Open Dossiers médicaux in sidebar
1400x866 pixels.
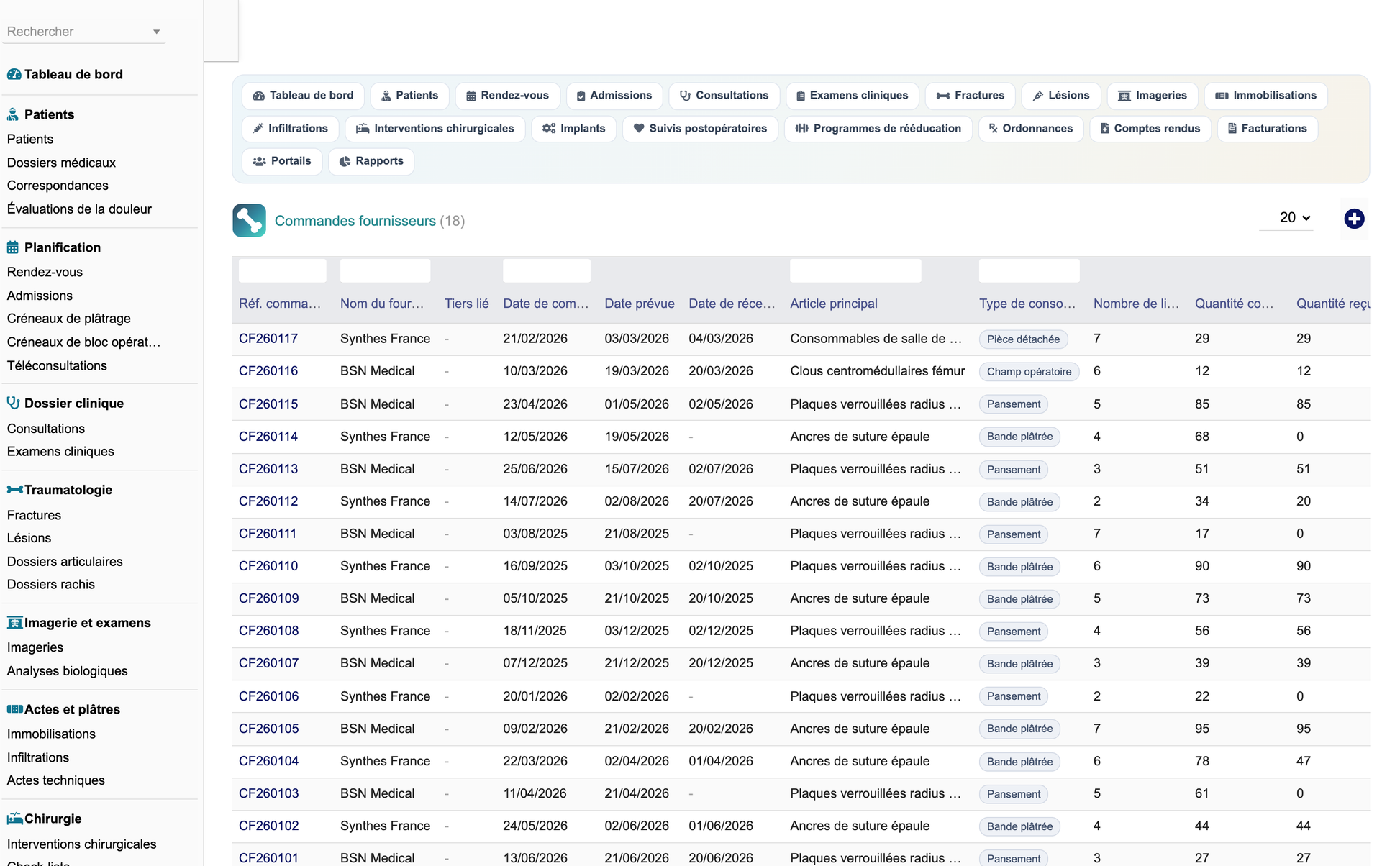coord(61,163)
